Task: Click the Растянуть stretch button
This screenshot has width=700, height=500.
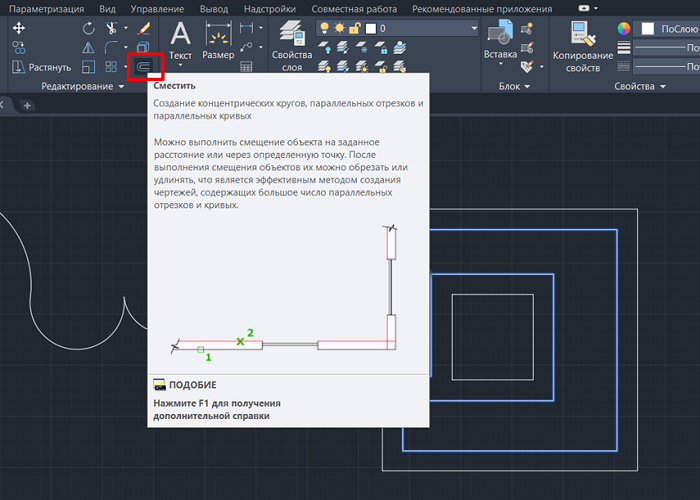Action: [41, 67]
